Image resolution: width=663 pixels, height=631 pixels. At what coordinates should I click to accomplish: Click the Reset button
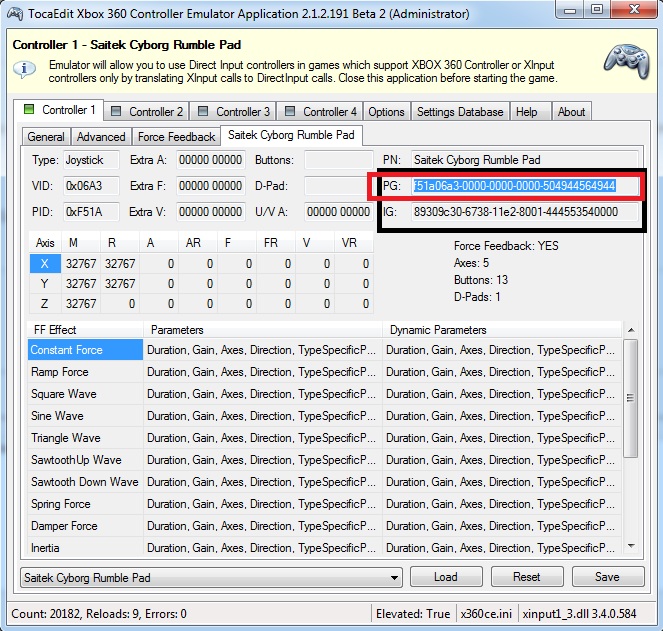(527, 577)
